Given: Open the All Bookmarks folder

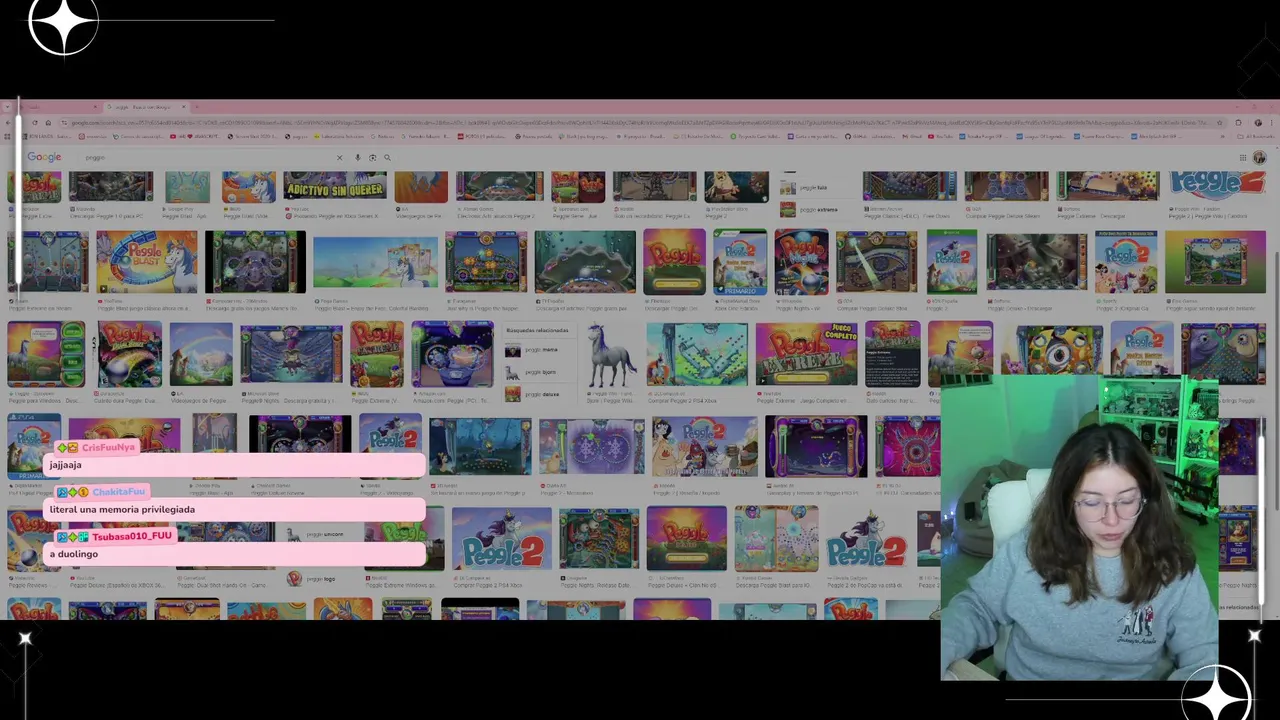Looking at the screenshot, I should (1255, 136).
